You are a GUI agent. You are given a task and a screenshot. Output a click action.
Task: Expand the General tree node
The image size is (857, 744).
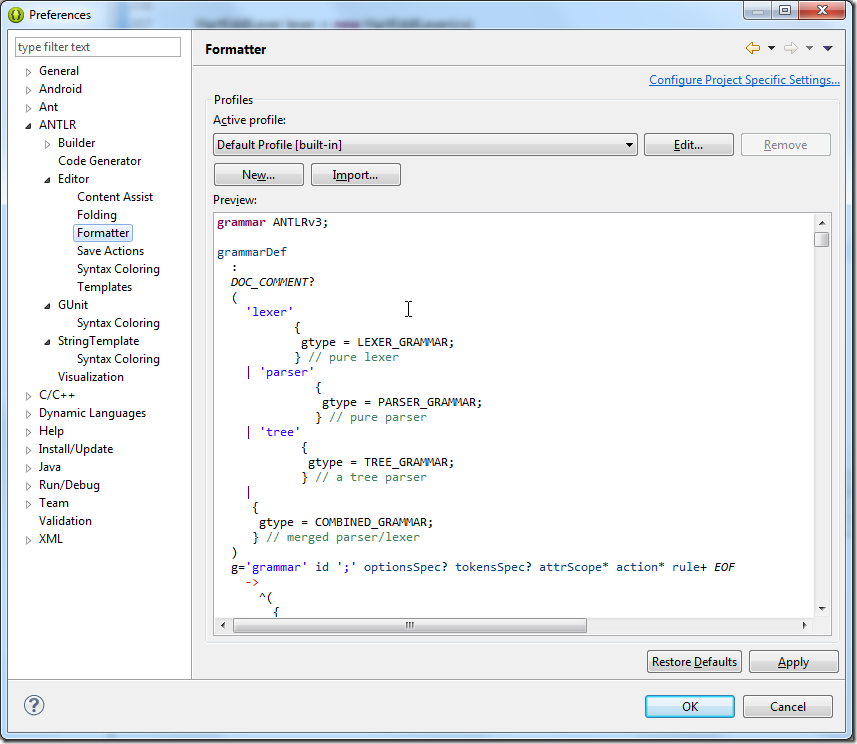coord(29,72)
